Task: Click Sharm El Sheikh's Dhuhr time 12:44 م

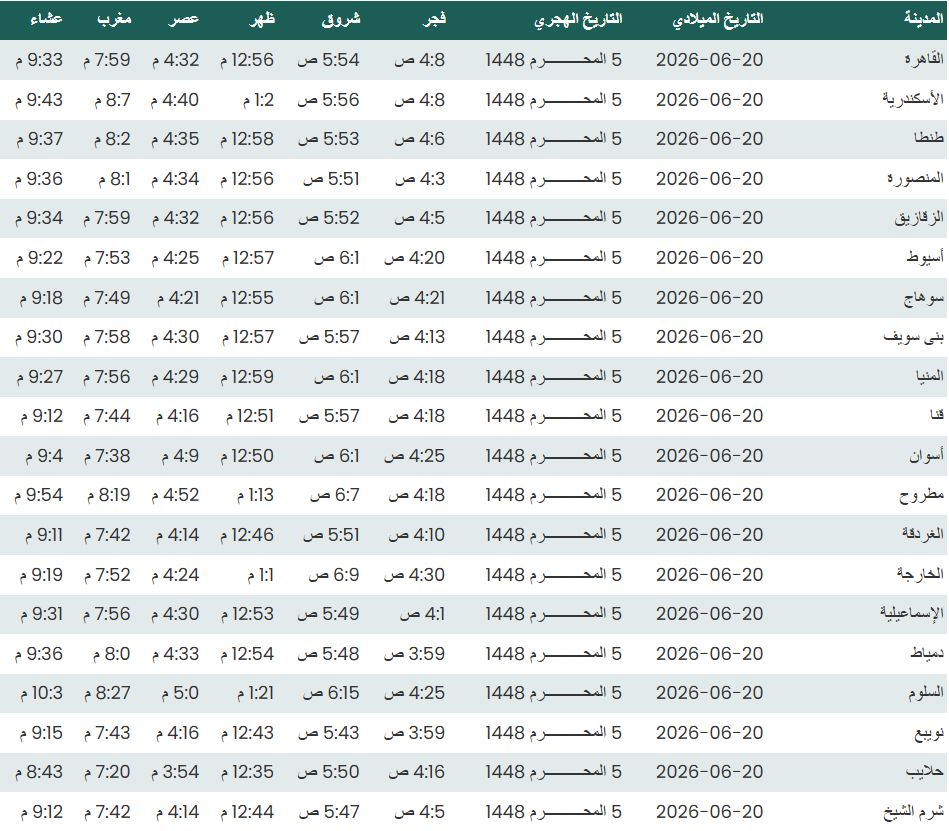Action: [x=247, y=812]
